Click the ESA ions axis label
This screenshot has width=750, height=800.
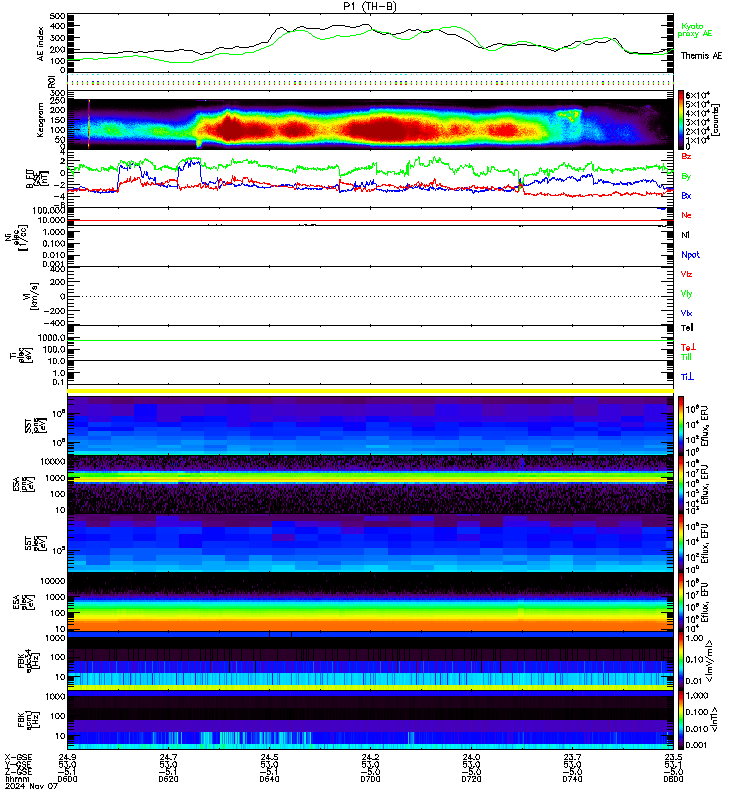pyautogui.click(x=23, y=484)
